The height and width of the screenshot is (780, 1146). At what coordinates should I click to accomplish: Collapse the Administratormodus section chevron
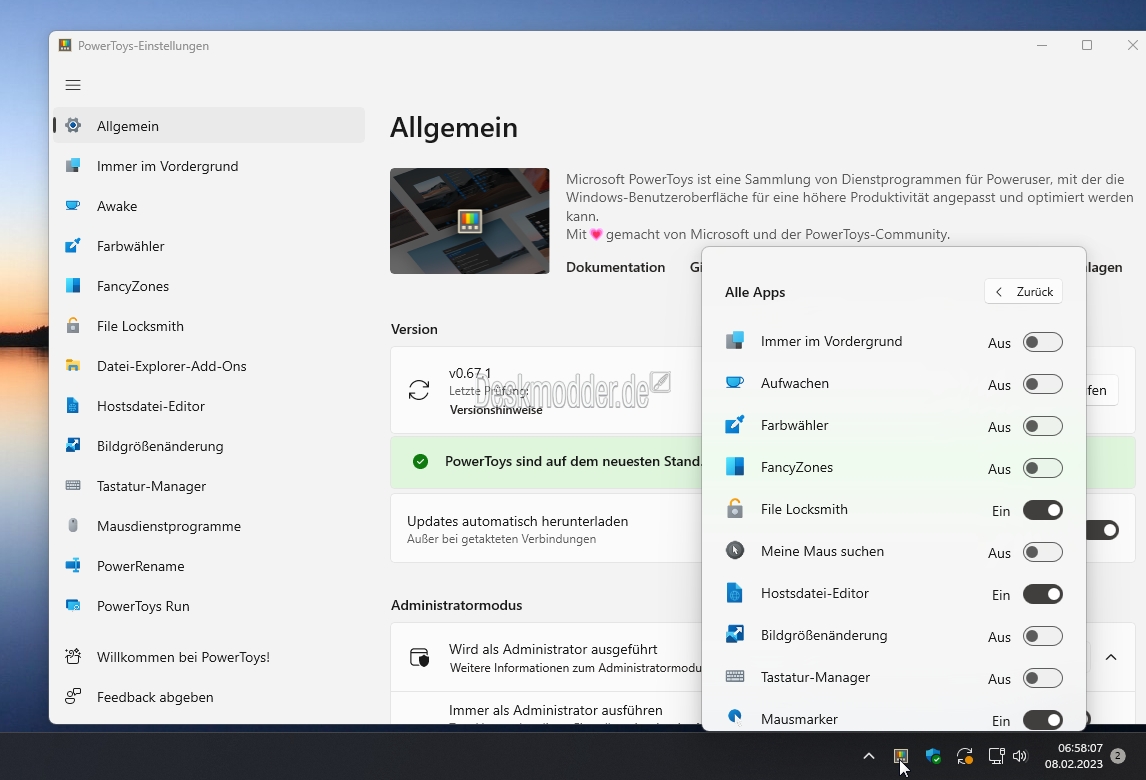(1111, 657)
